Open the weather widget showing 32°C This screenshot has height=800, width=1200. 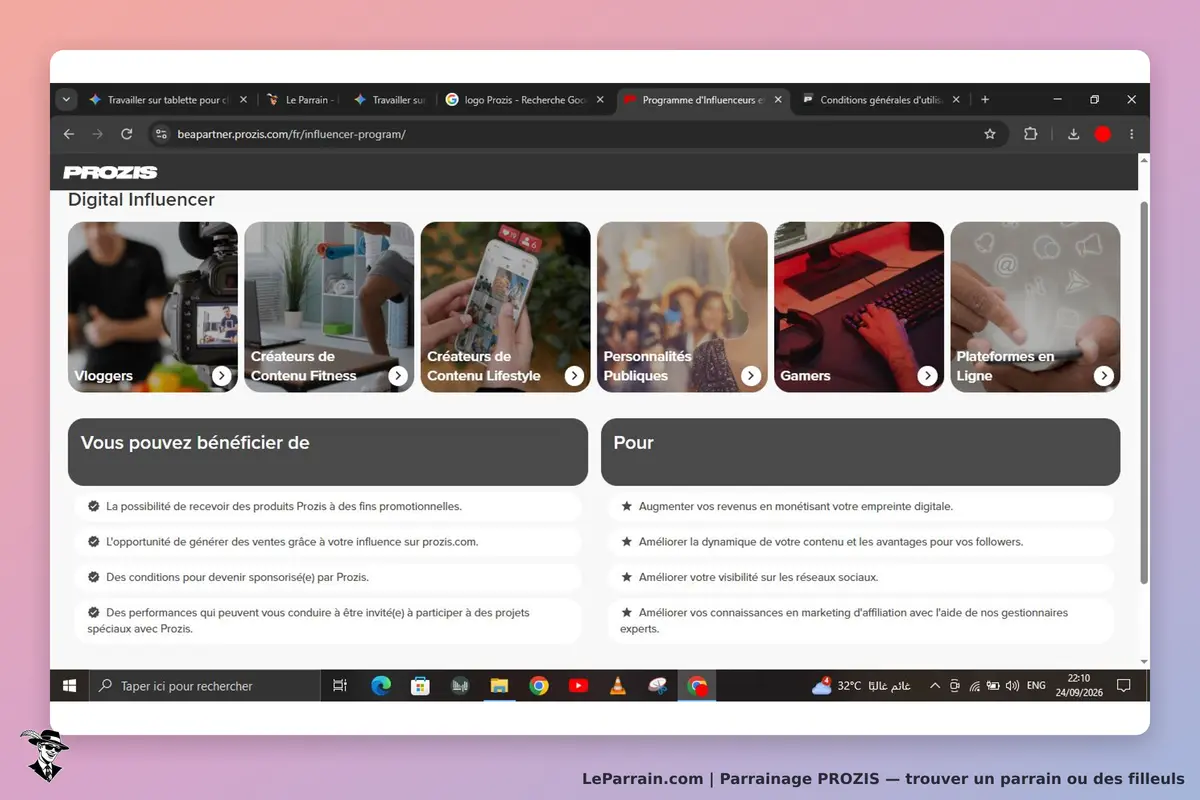pos(861,686)
